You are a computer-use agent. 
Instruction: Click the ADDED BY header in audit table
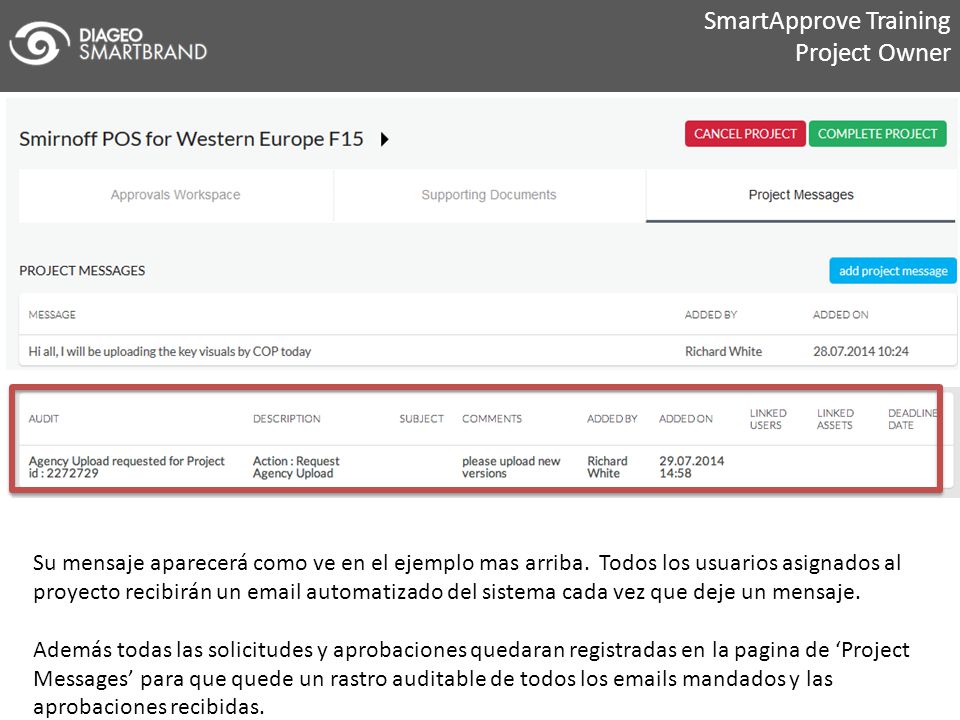(612, 419)
